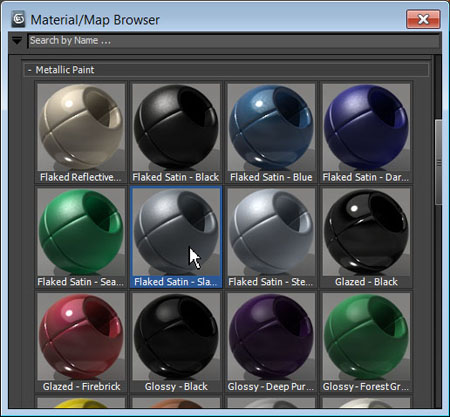Viewport: 450px width, 417px height.
Task: Choose the Glazed - Firebrick red sphere
Action: click(x=81, y=342)
